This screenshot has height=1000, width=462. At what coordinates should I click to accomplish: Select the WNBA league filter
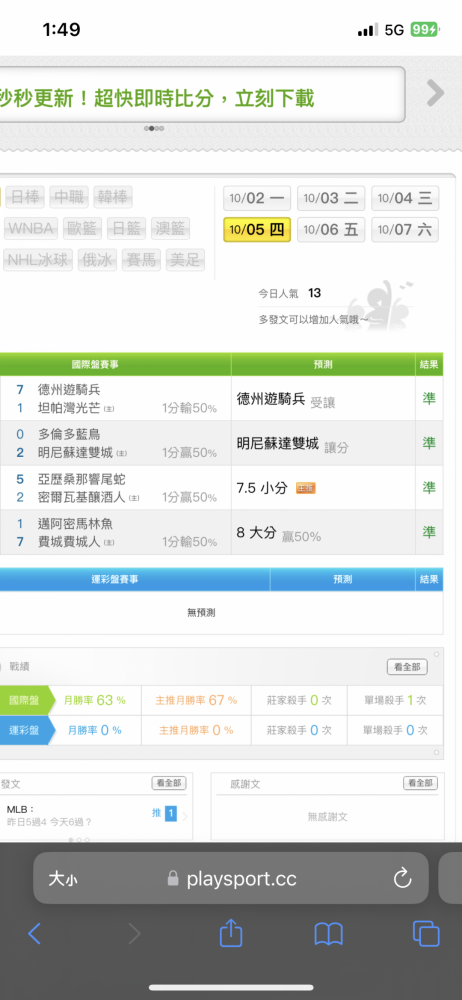pos(31,228)
